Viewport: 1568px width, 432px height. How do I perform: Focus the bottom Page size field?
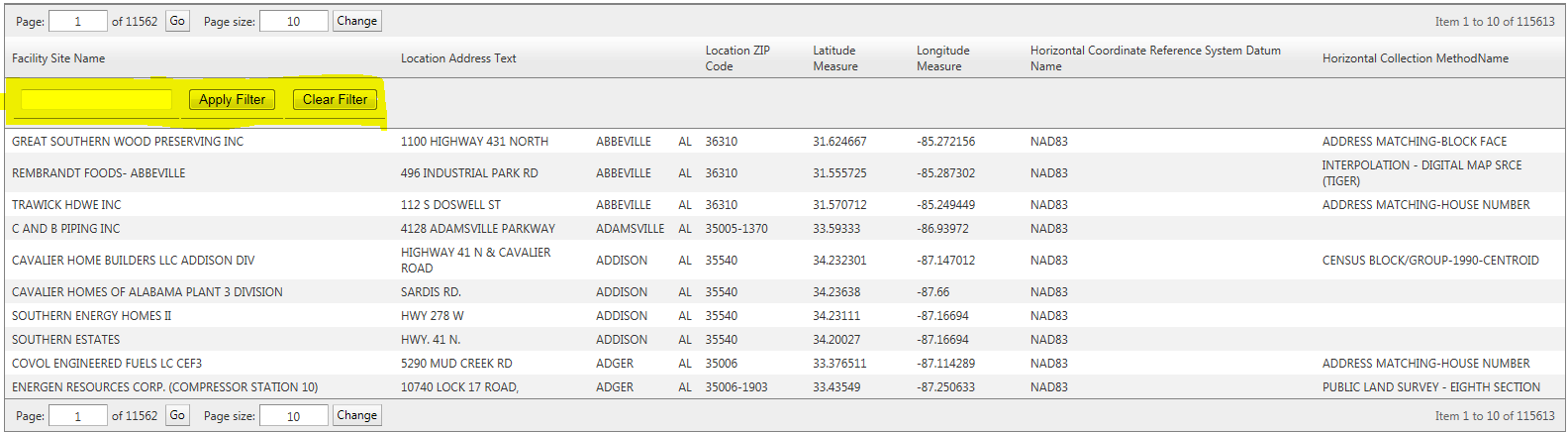pyautogui.click(x=293, y=416)
